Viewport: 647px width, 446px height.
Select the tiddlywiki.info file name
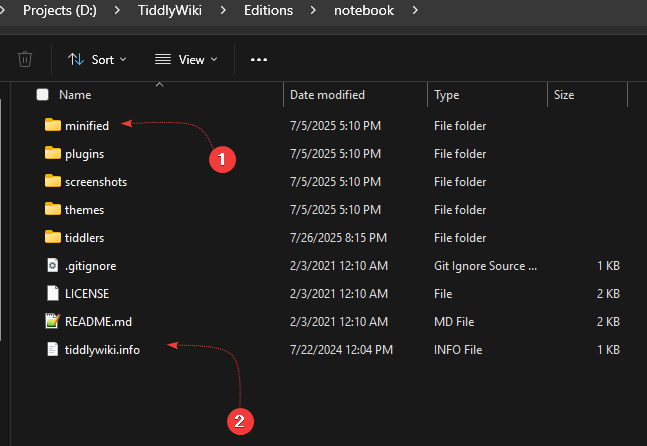click(x=102, y=350)
